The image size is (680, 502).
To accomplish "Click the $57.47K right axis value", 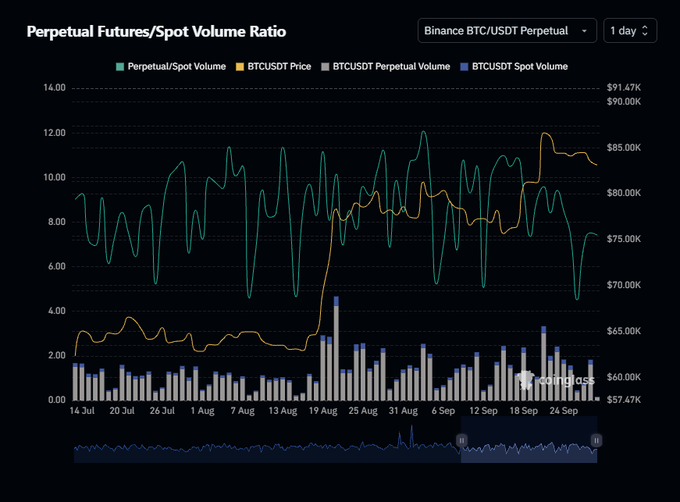I will coord(624,400).
